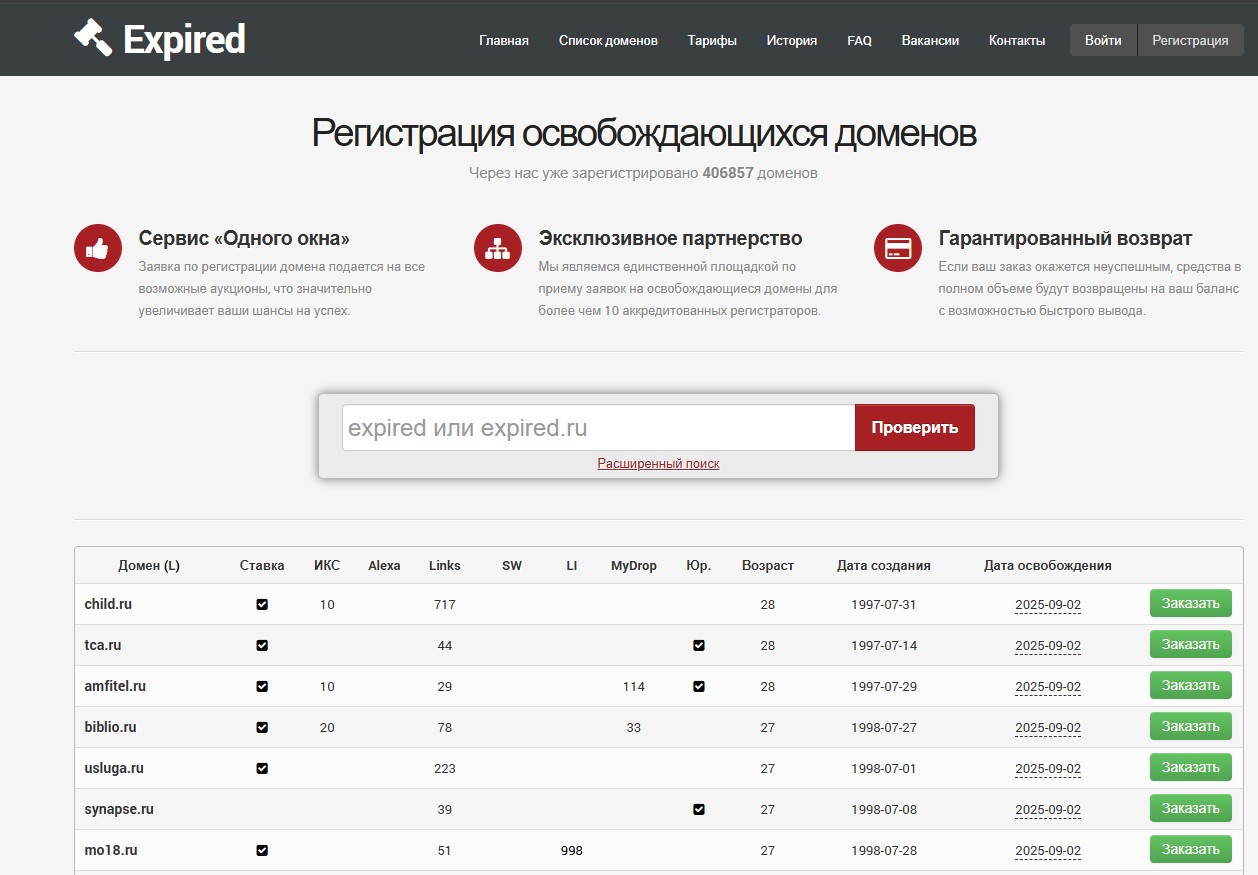This screenshot has height=875, width=1258.
Task: Click the credit card refund icon
Action: click(898, 248)
